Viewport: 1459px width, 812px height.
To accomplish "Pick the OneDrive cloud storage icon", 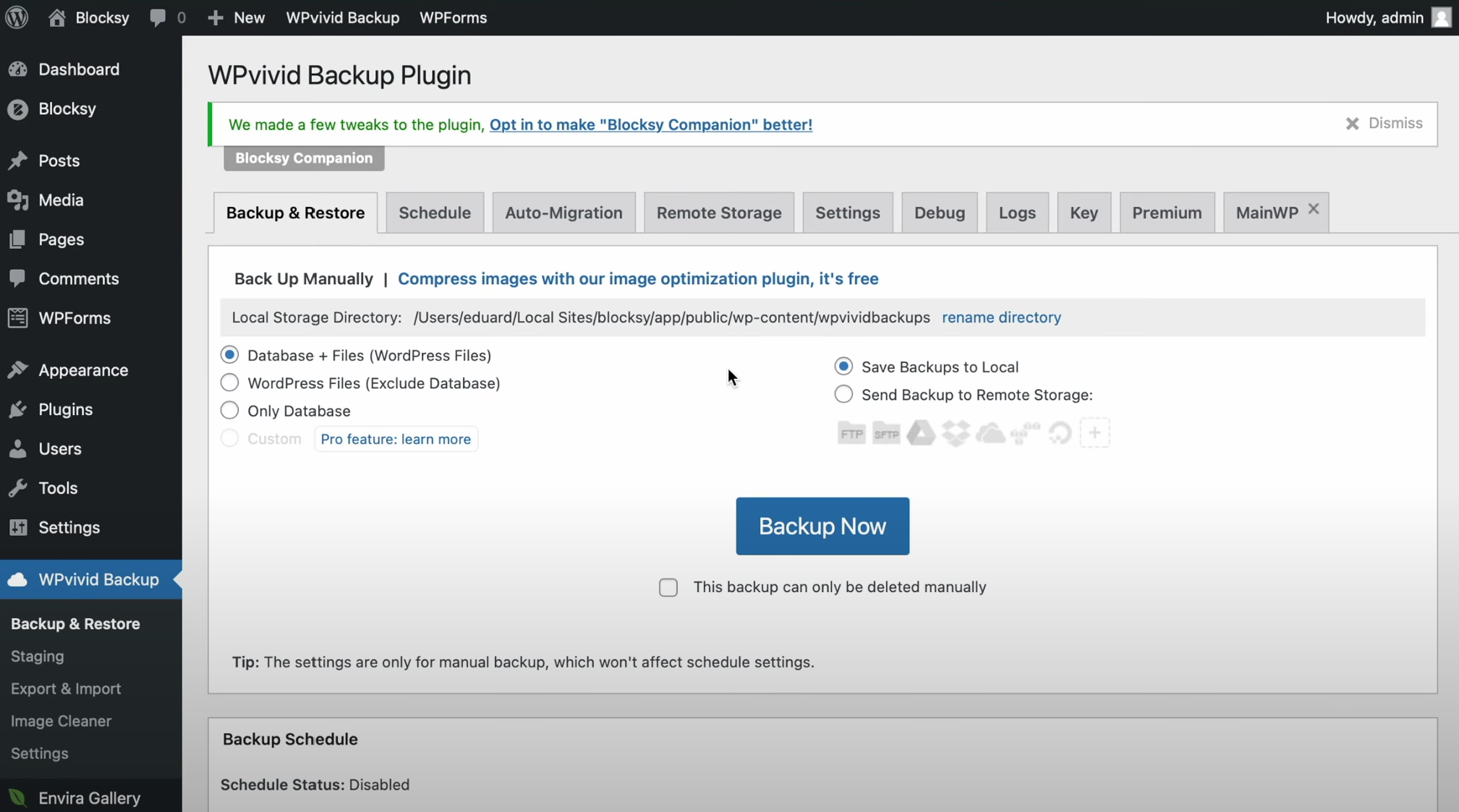I will tap(990, 434).
